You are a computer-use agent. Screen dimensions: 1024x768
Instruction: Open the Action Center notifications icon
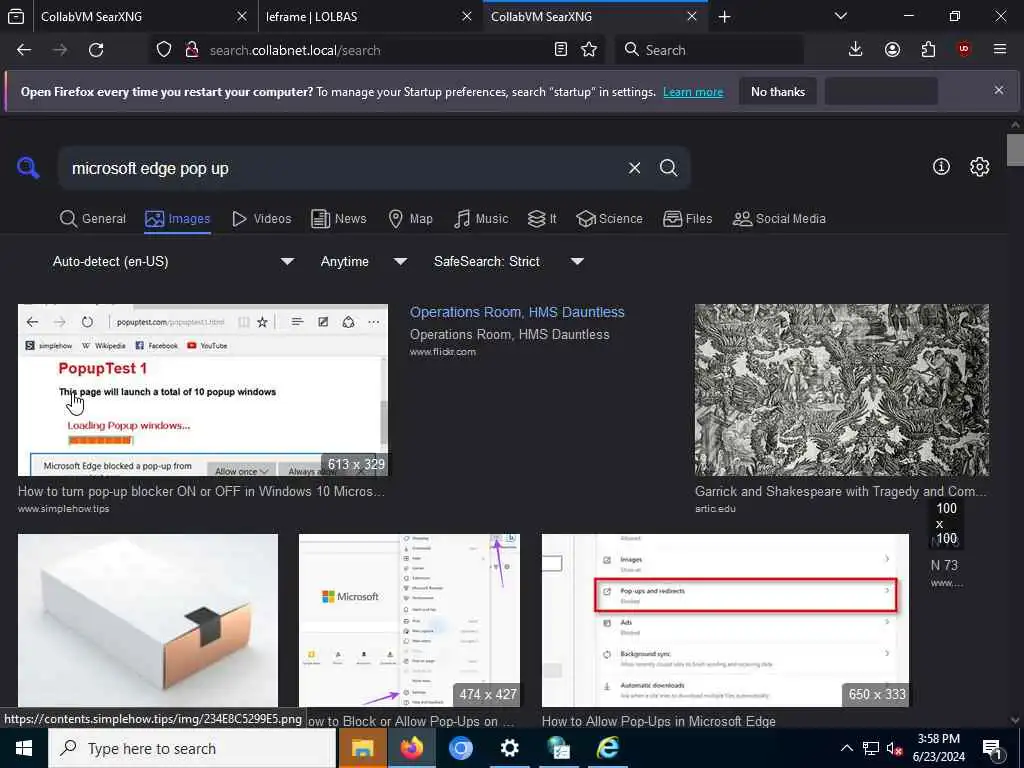pos(992,748)
